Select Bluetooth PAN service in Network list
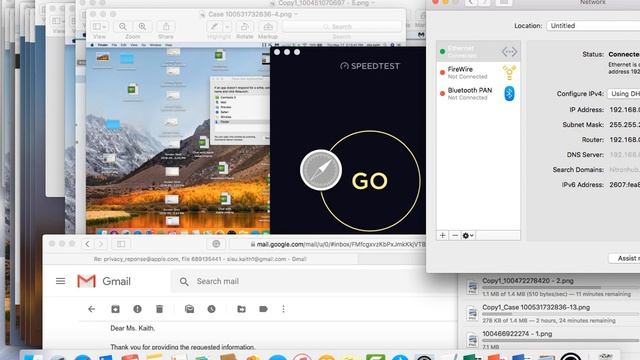This screenshot has width=640, height=360. 478,93
